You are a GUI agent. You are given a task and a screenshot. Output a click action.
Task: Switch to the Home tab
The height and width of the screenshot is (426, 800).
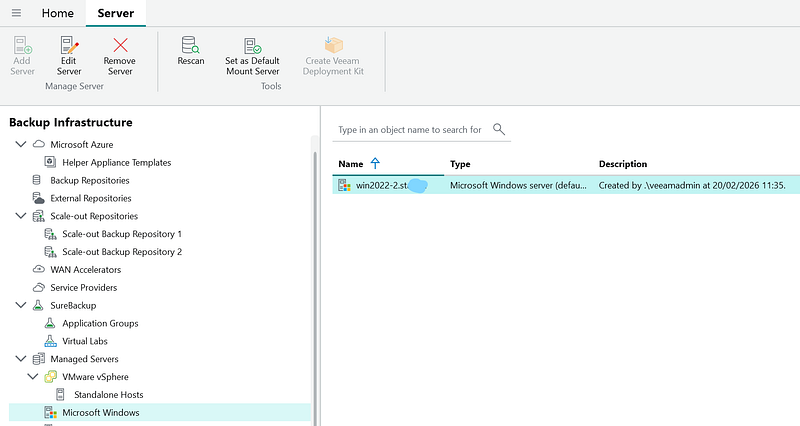pos(59,12)
